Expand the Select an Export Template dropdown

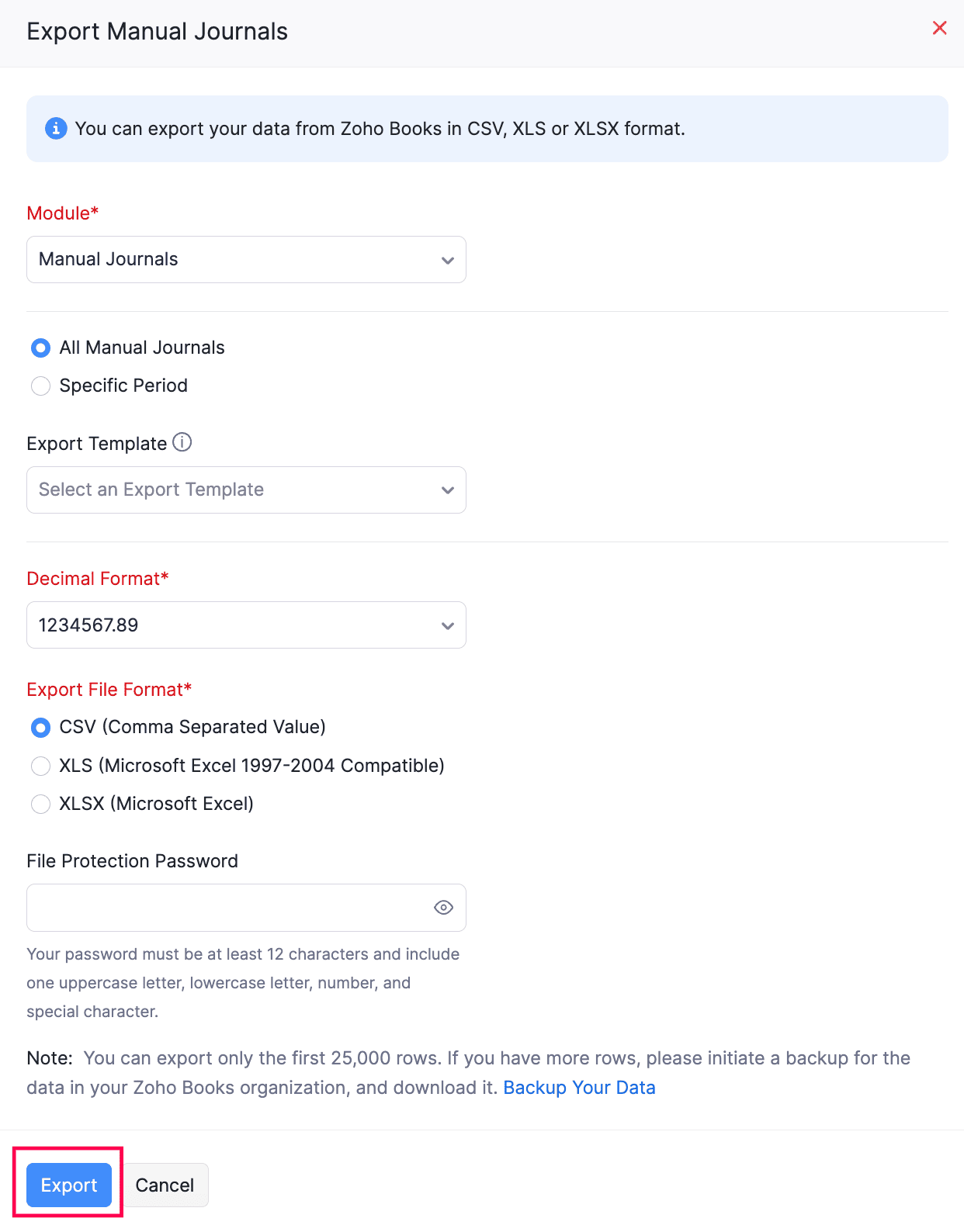tap(245, 490)
